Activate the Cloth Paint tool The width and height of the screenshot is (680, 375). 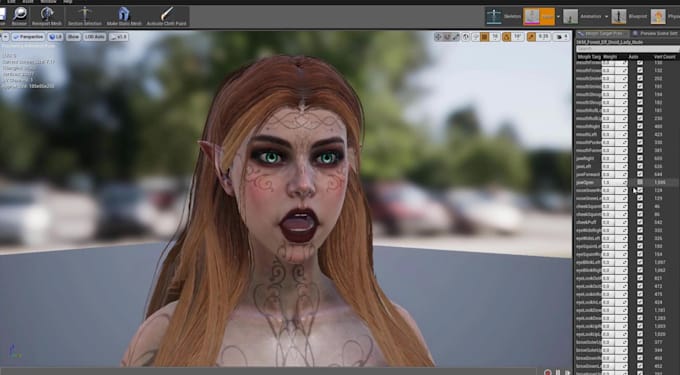[167, 16]
